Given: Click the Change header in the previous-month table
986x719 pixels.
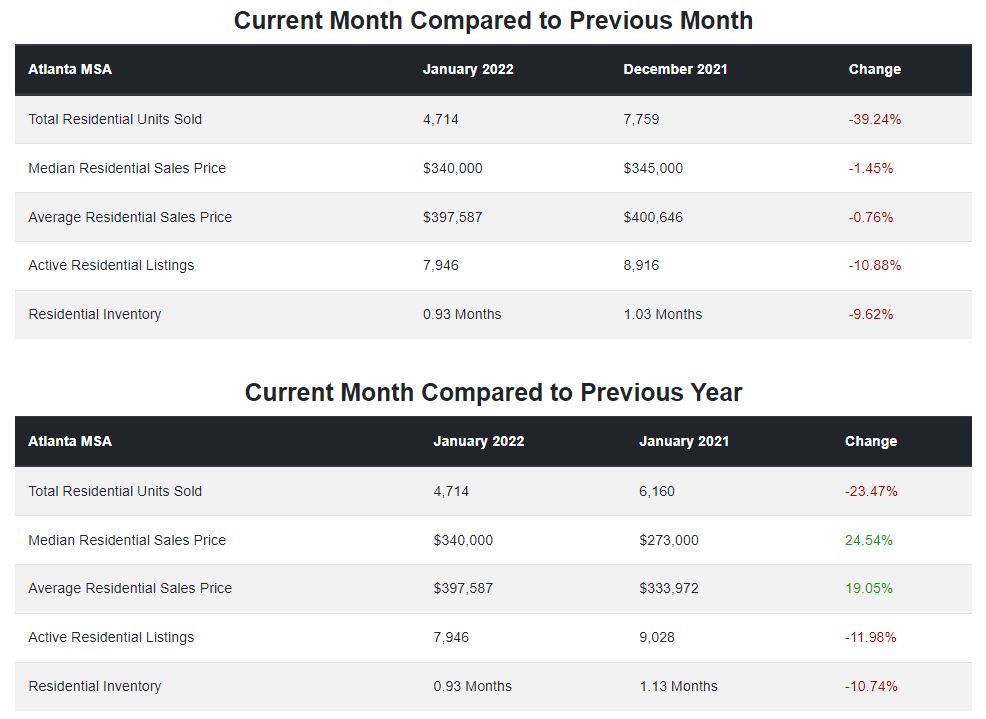Looking at the screenshot, I should pos(874,69).
